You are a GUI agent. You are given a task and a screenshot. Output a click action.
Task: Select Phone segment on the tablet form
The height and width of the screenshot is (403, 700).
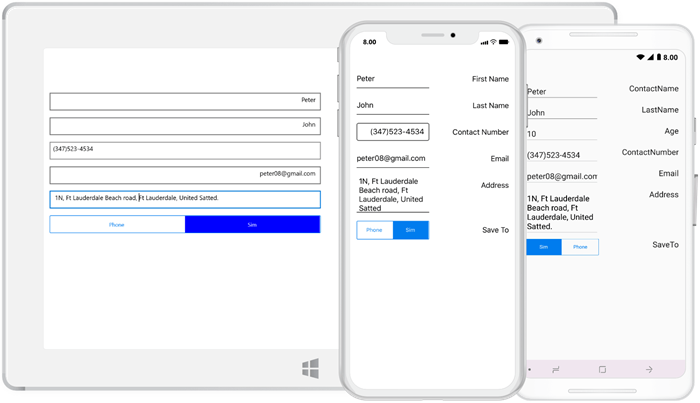pos(117,225)
